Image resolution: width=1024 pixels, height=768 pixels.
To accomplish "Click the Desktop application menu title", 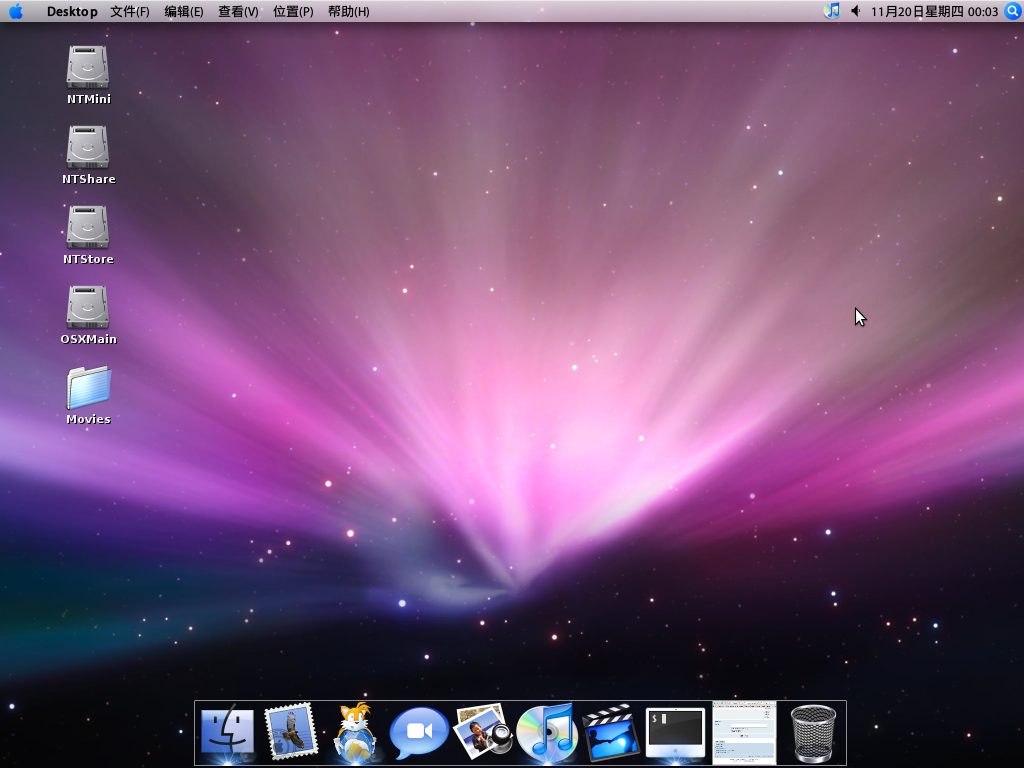I will 72,12.
